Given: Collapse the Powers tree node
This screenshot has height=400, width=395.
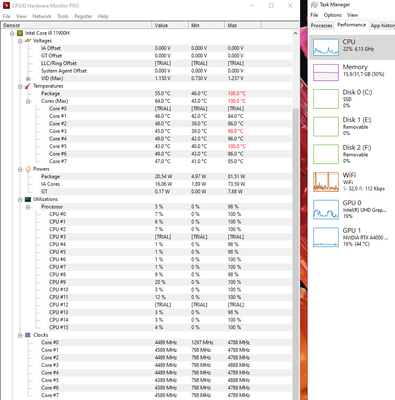Looking at the screenshot, I should [x=20, y=169].
